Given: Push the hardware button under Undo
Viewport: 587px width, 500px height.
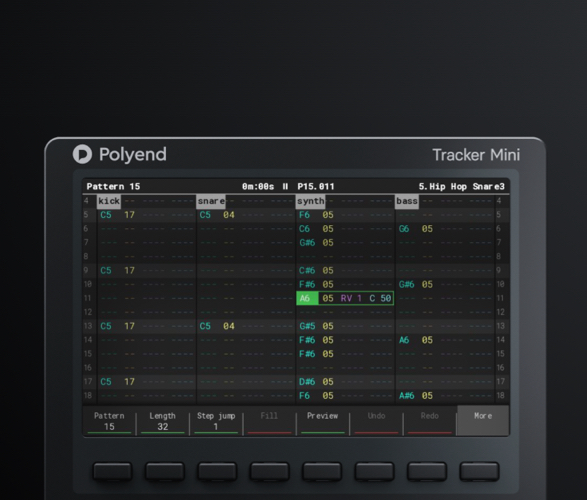Looking at the screenshot, I should click(x=374, y=471).
